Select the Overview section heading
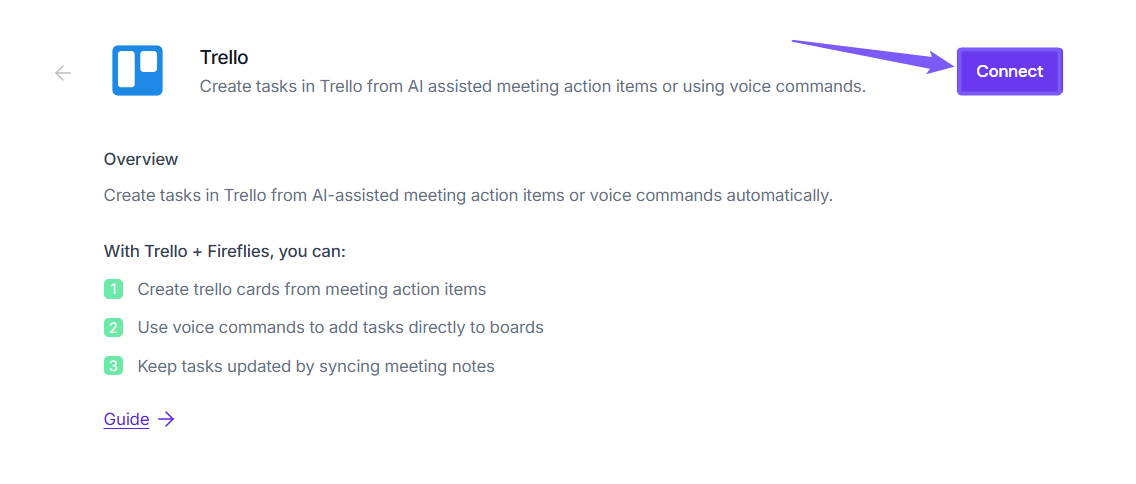Viewport: 1136px width, 484px height. tap(141, 159)
